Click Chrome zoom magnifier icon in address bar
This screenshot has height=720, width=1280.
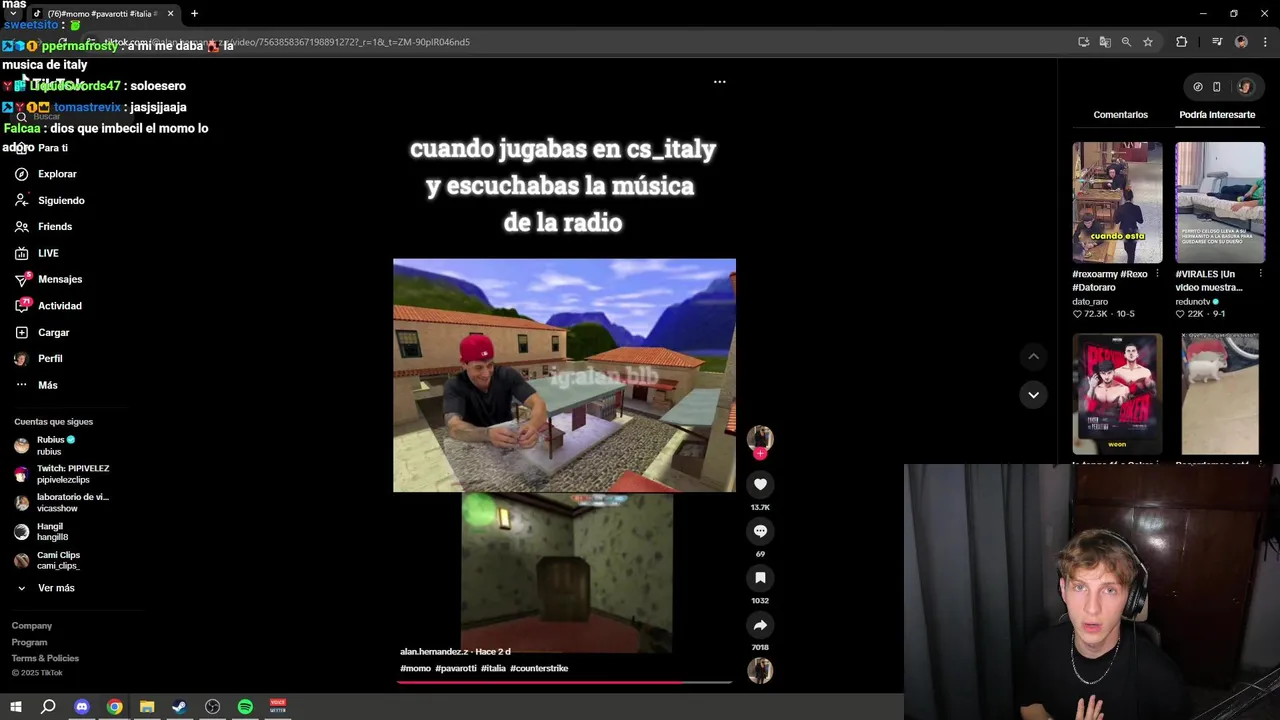coord(1126,42)
